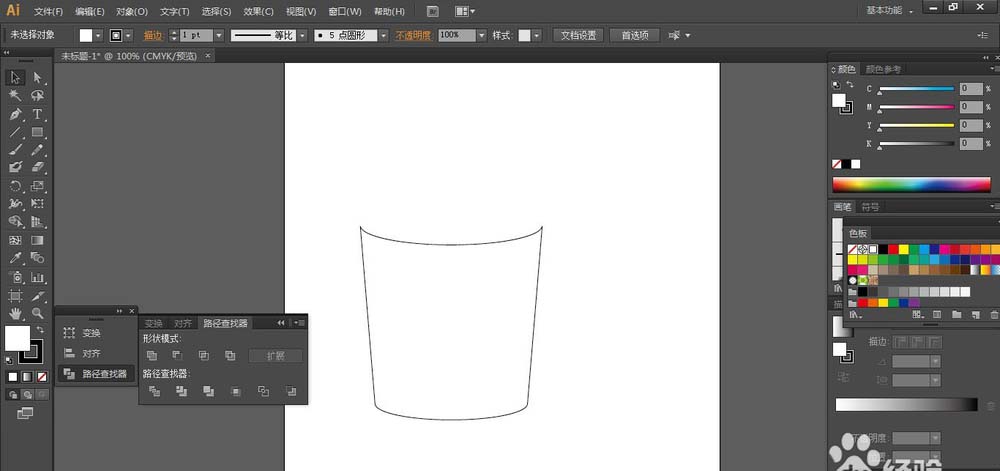Click the CMYK color spectrum bar
This screenshot has height=471, width=1000.
[911, 185]
